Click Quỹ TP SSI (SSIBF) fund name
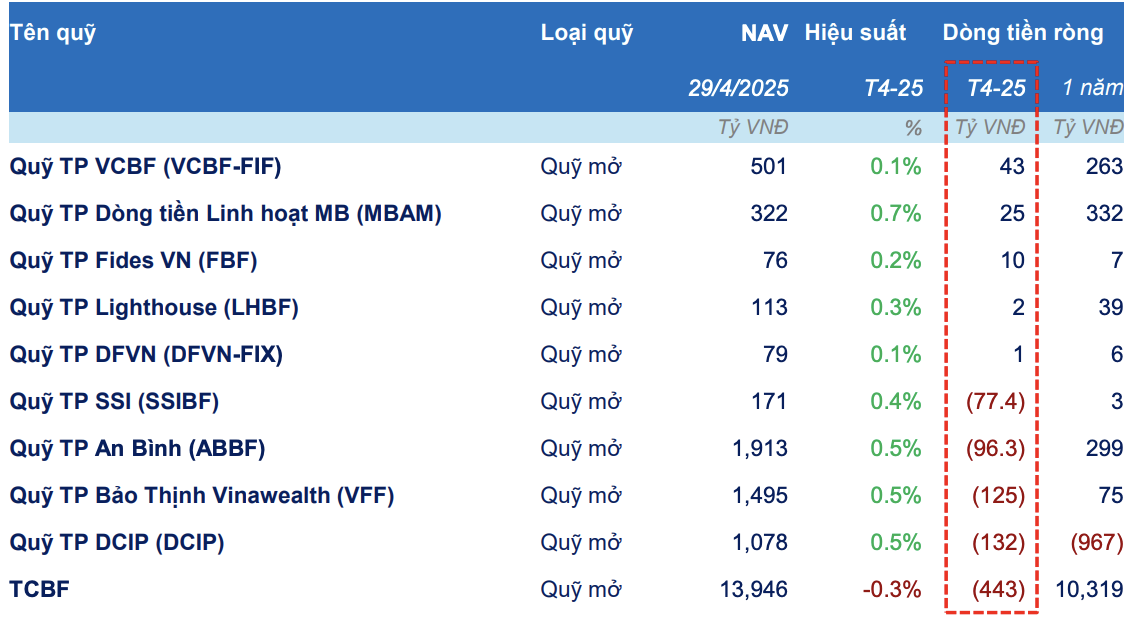The image size is (1136, 640). click(114, 402)
